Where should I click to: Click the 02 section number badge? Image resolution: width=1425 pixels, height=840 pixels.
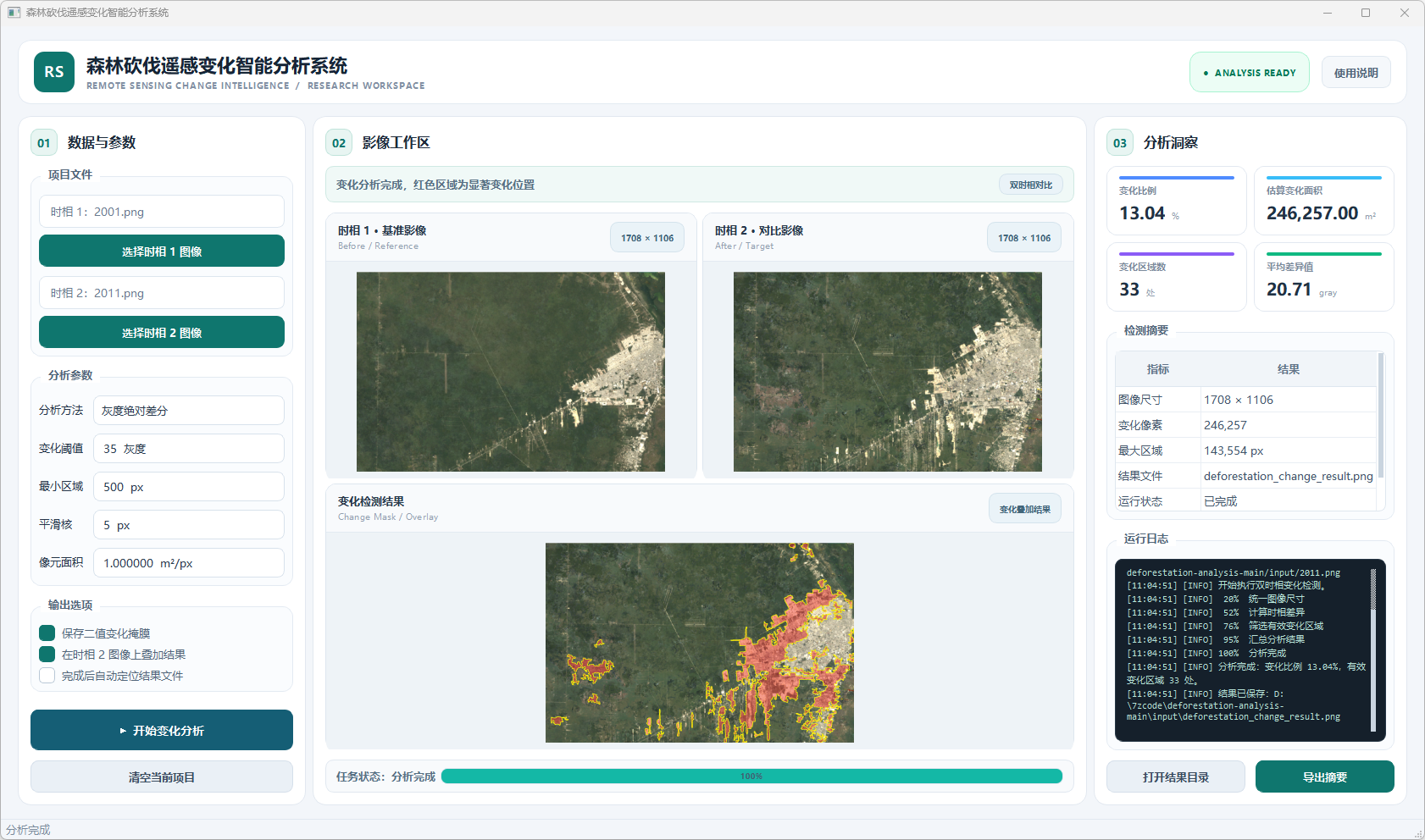[x=339, y=142]
